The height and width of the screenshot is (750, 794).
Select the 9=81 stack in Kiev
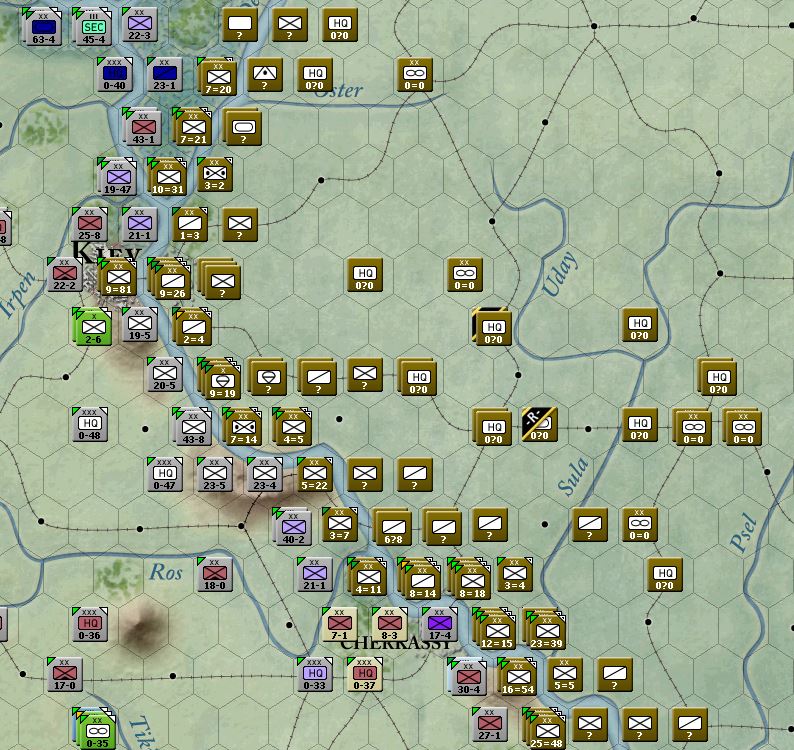(118, 278)
